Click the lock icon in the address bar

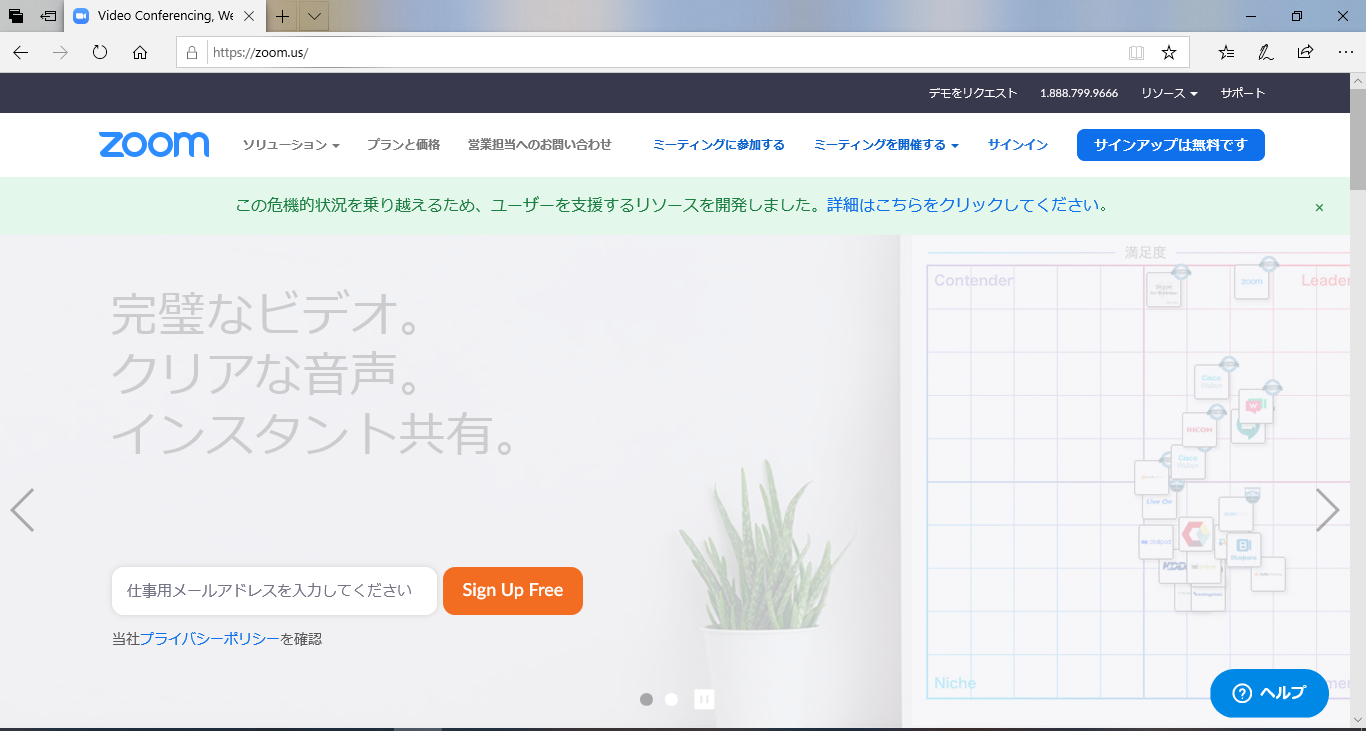[x=192, y=52]
